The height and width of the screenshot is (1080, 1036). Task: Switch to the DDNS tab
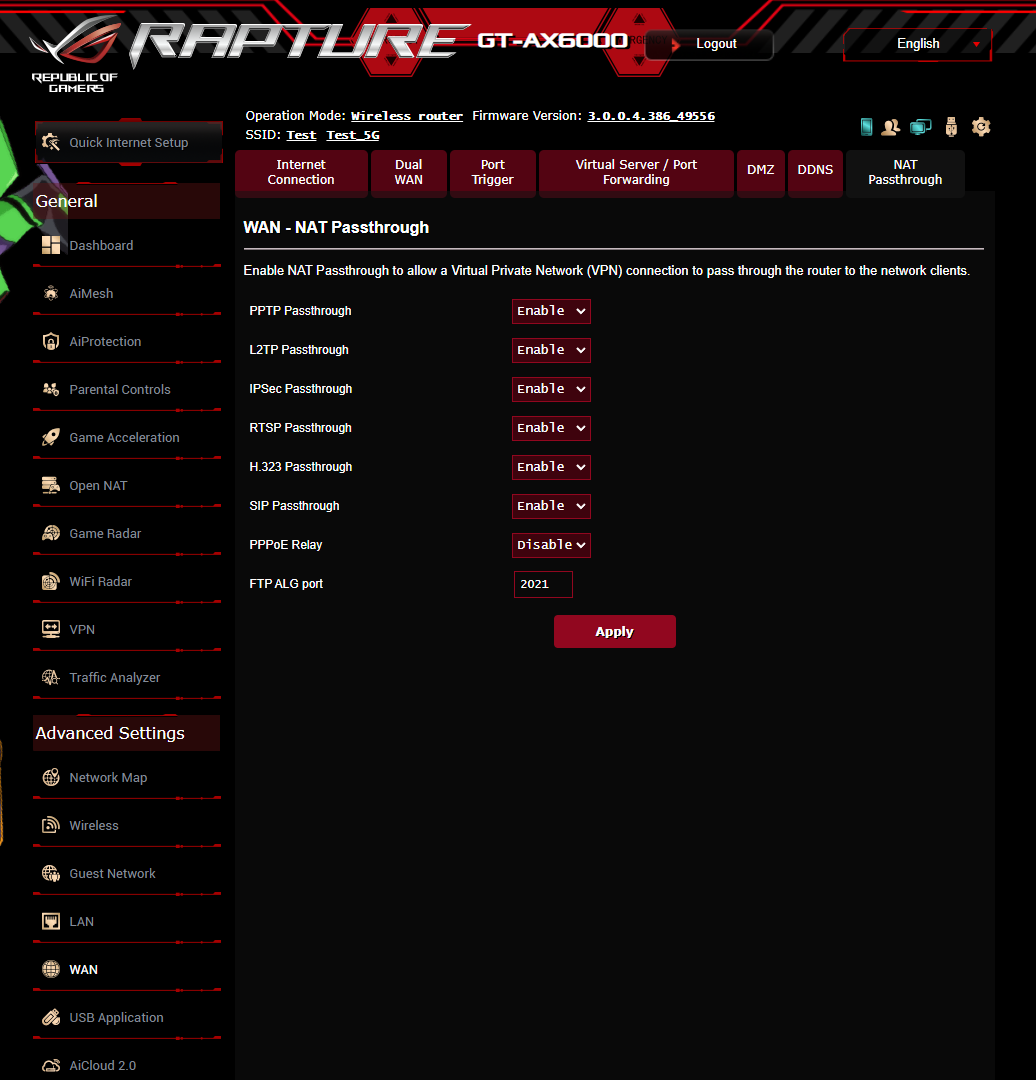point(815,173)
